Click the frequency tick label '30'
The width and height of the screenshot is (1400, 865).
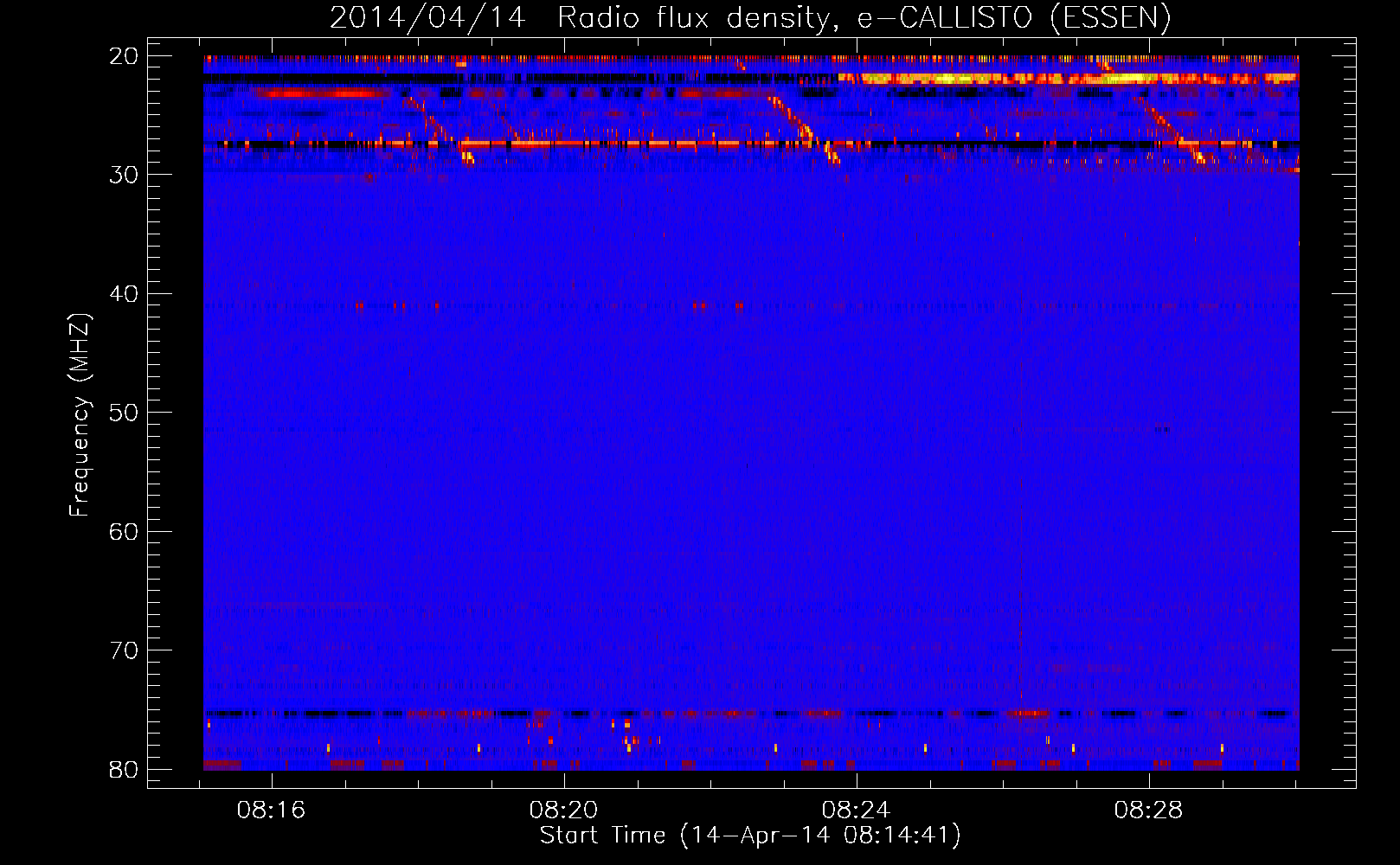(124, 175)
